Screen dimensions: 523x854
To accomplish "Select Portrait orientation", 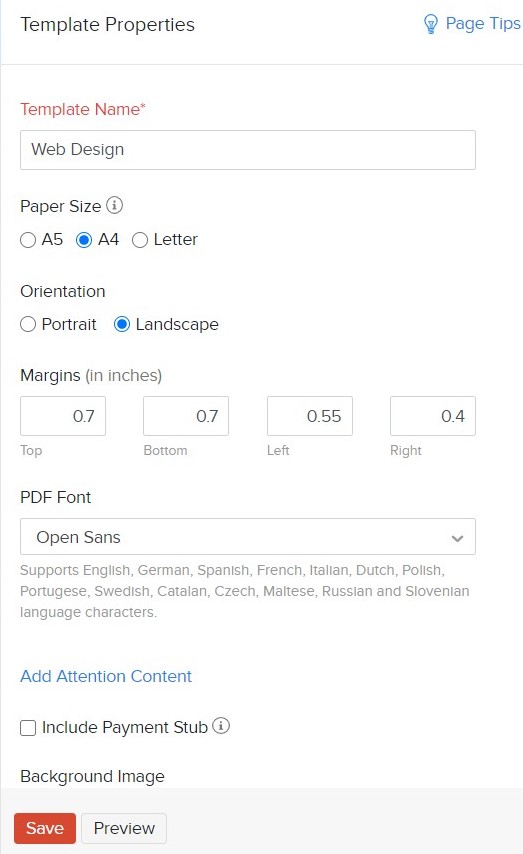I will click(x=28, y=325).
